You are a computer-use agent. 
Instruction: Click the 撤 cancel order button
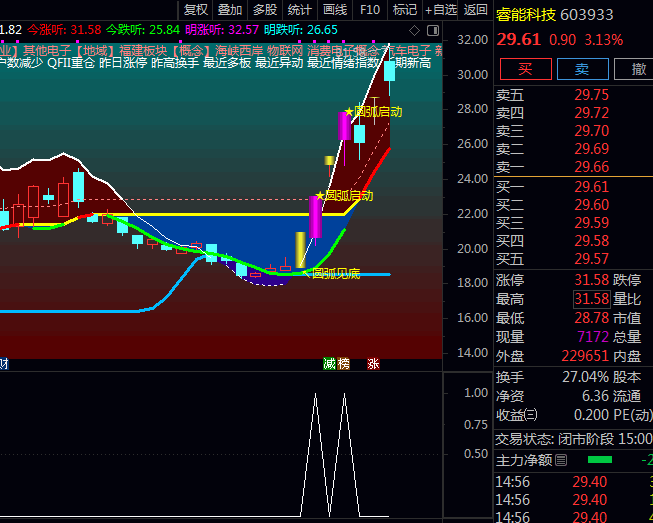point(634,69)
